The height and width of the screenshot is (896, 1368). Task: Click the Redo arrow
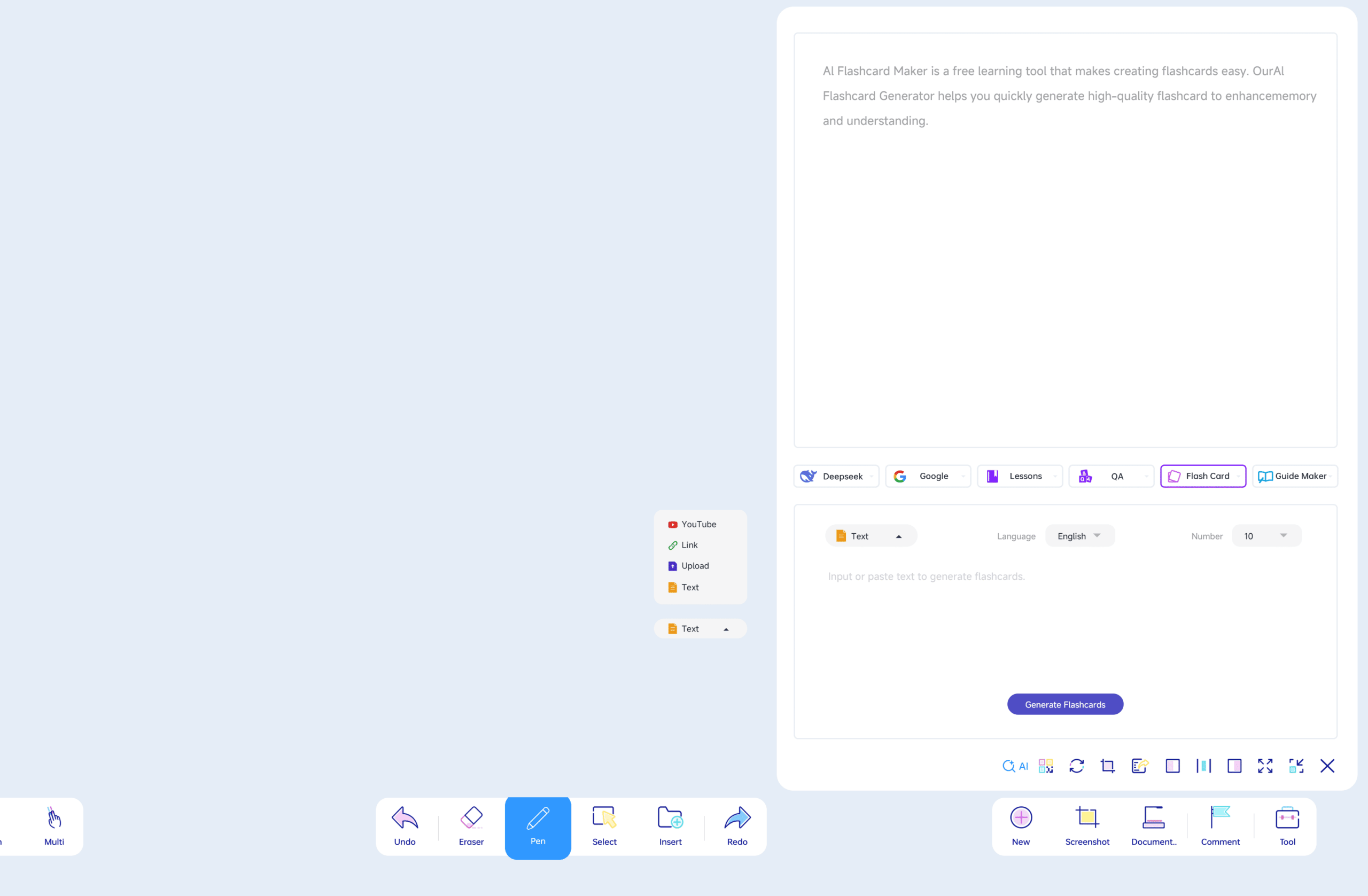tap(737, 826)
